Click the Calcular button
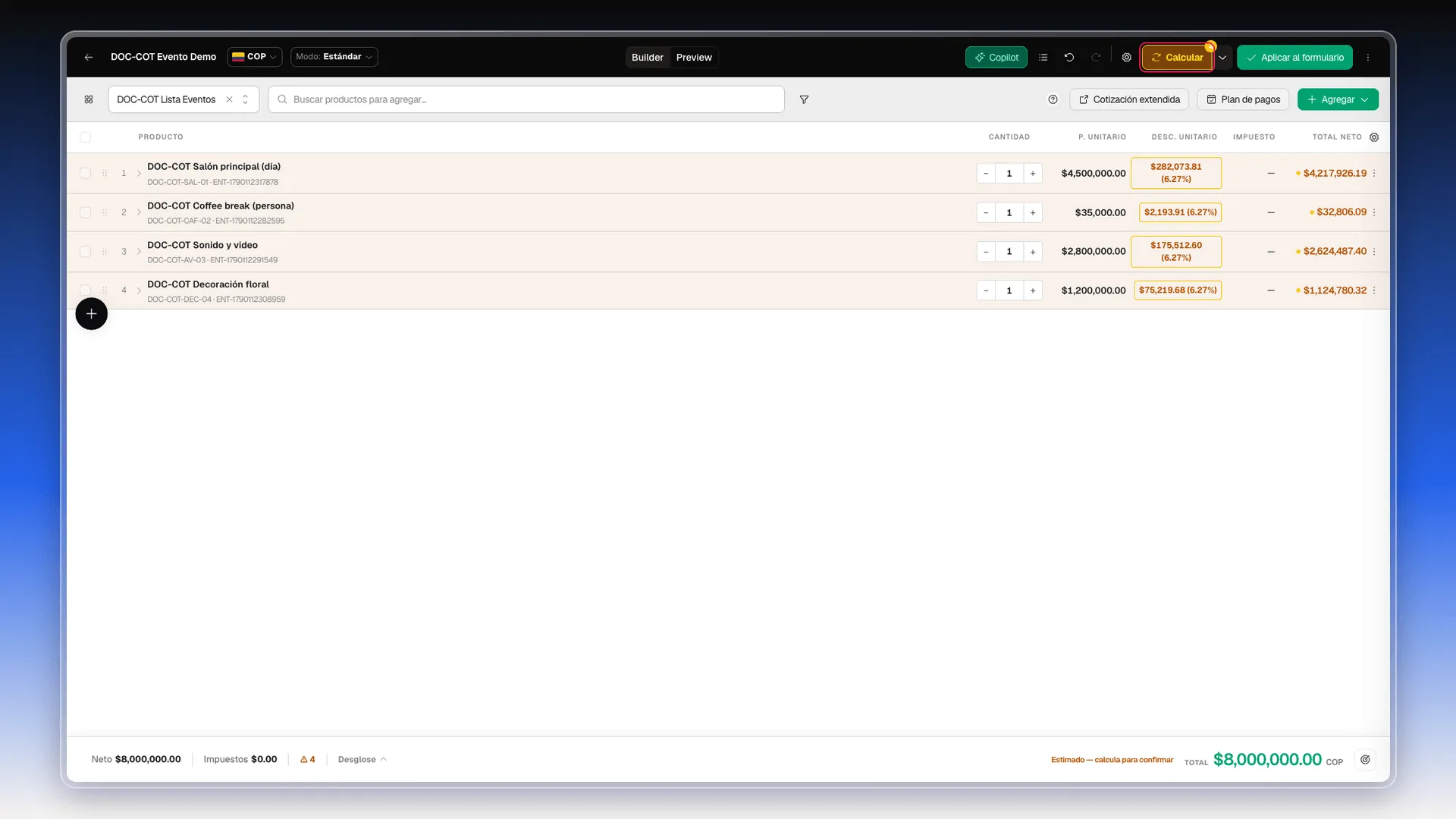The image size is (1456, 819). [1177, 58]
